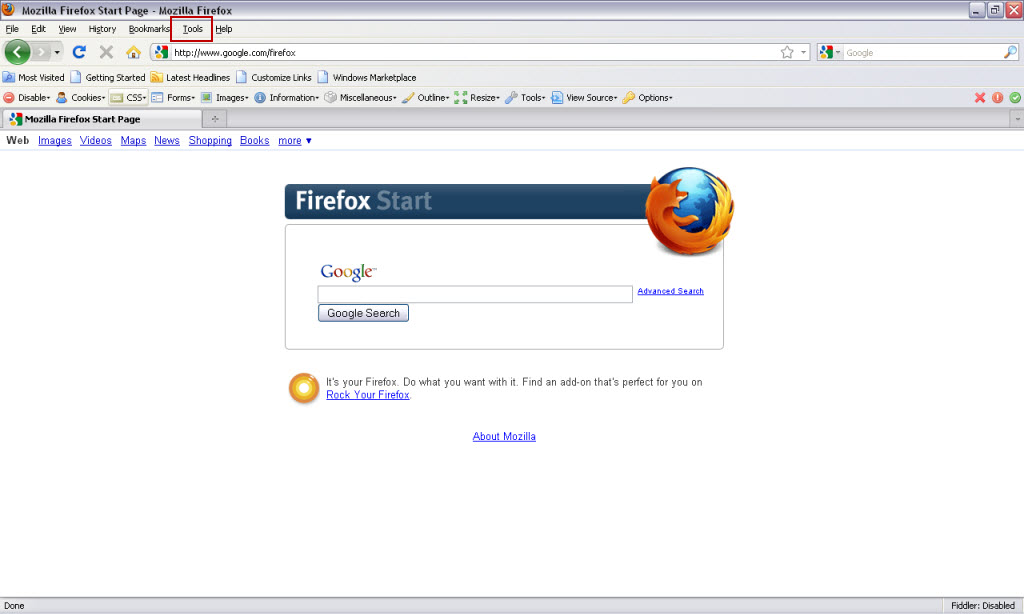The image size is (1024, 614).
Task: Open Most Visited bookmarks folder
Action: 34,77
